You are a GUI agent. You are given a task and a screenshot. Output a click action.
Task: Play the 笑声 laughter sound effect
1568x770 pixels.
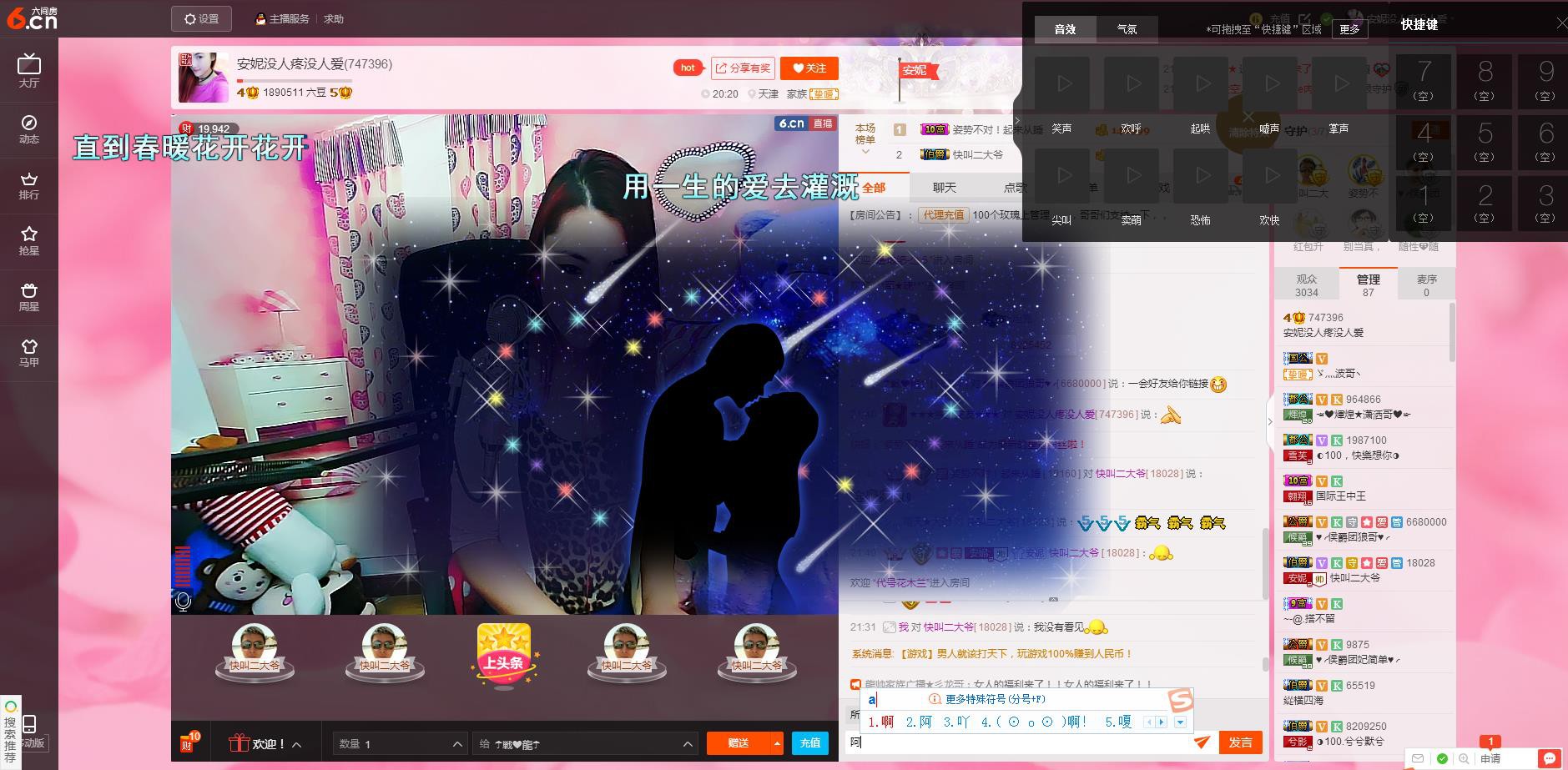pos(1061,84)
